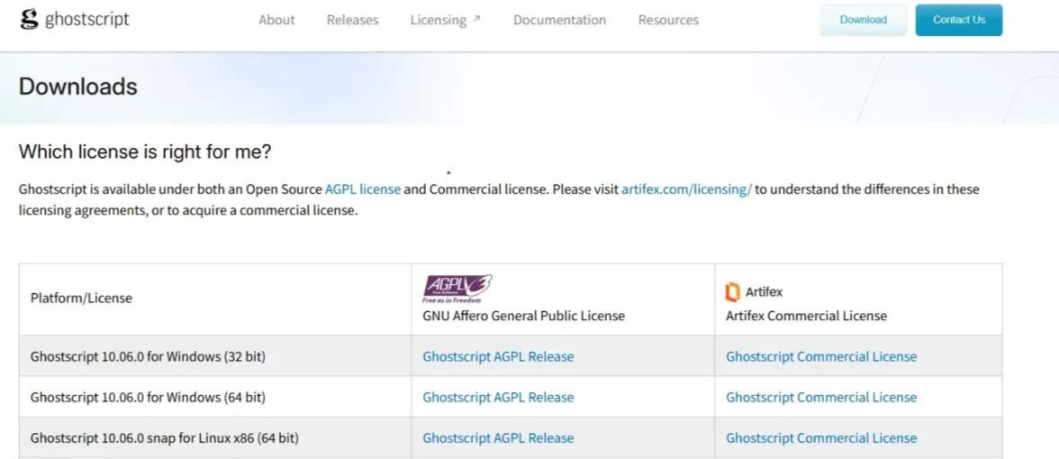Click the Contact Us button

(x=959, y=20)
